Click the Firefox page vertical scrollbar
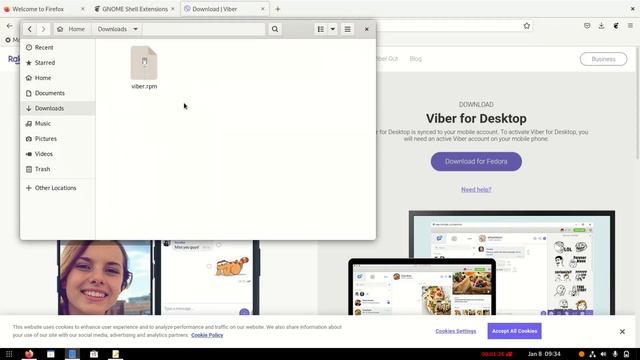The image size is (640, 360). pos(637,102)
